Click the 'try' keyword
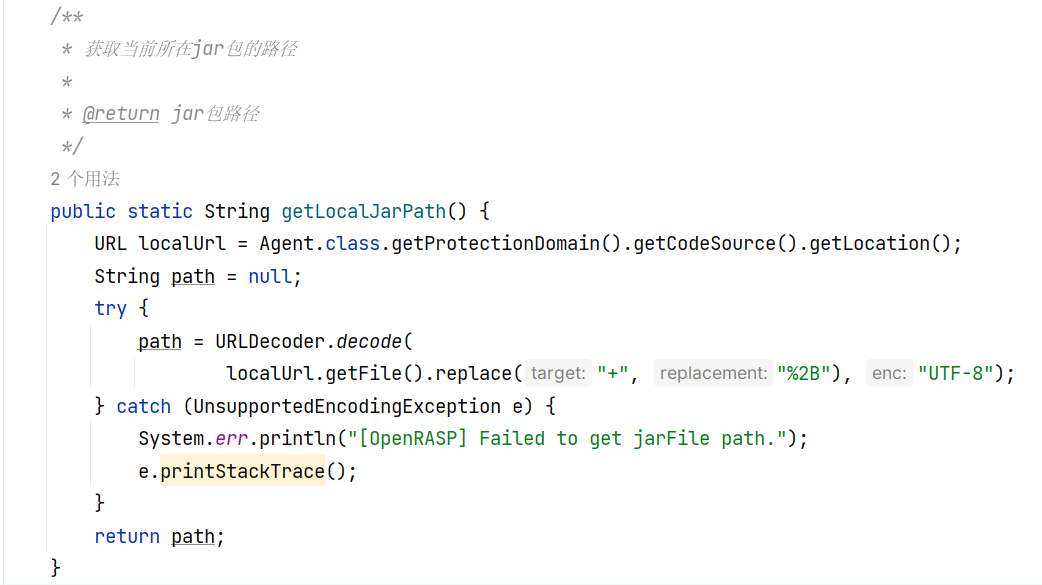The width and height of the screenshot is (1042, 585). coord(110,308)
